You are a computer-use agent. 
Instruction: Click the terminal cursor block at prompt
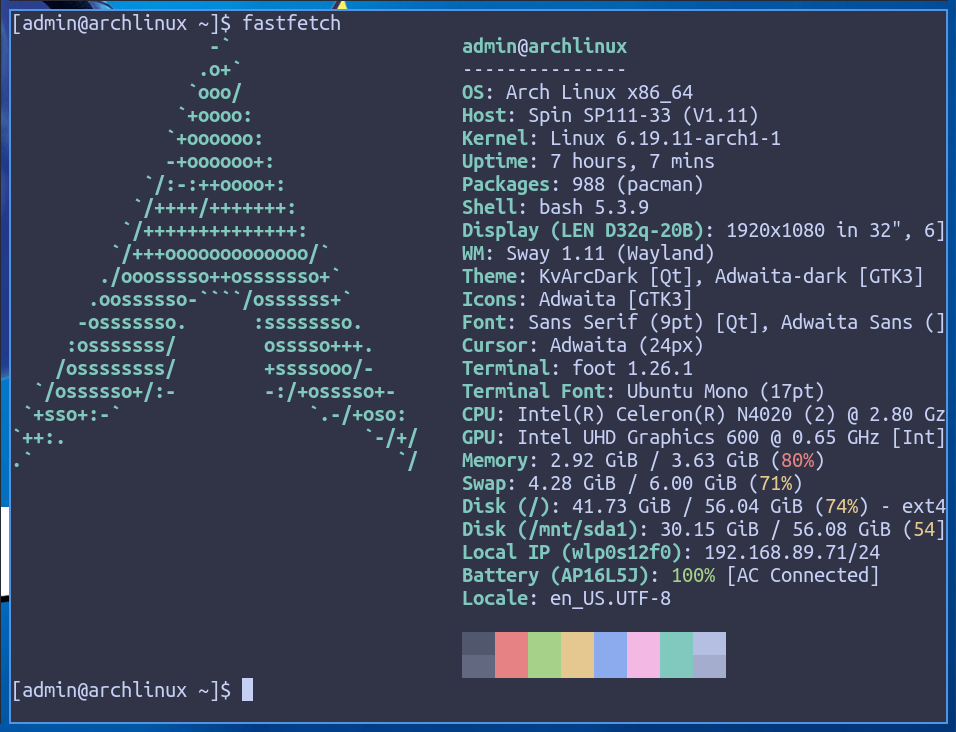coord(248,690)
